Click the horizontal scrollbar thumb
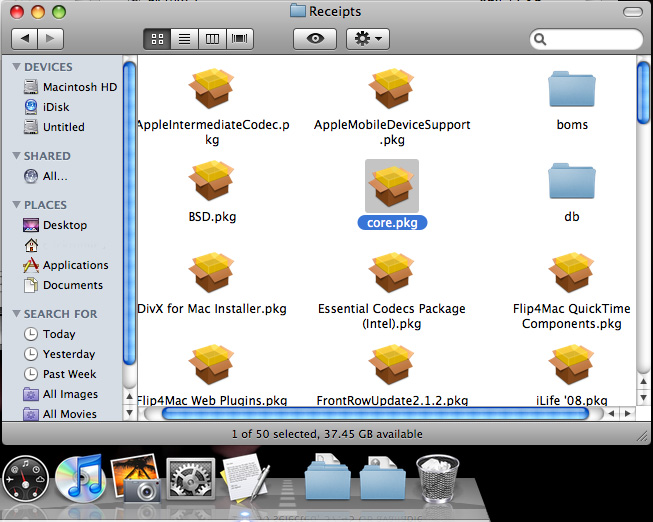 (375, 414)
